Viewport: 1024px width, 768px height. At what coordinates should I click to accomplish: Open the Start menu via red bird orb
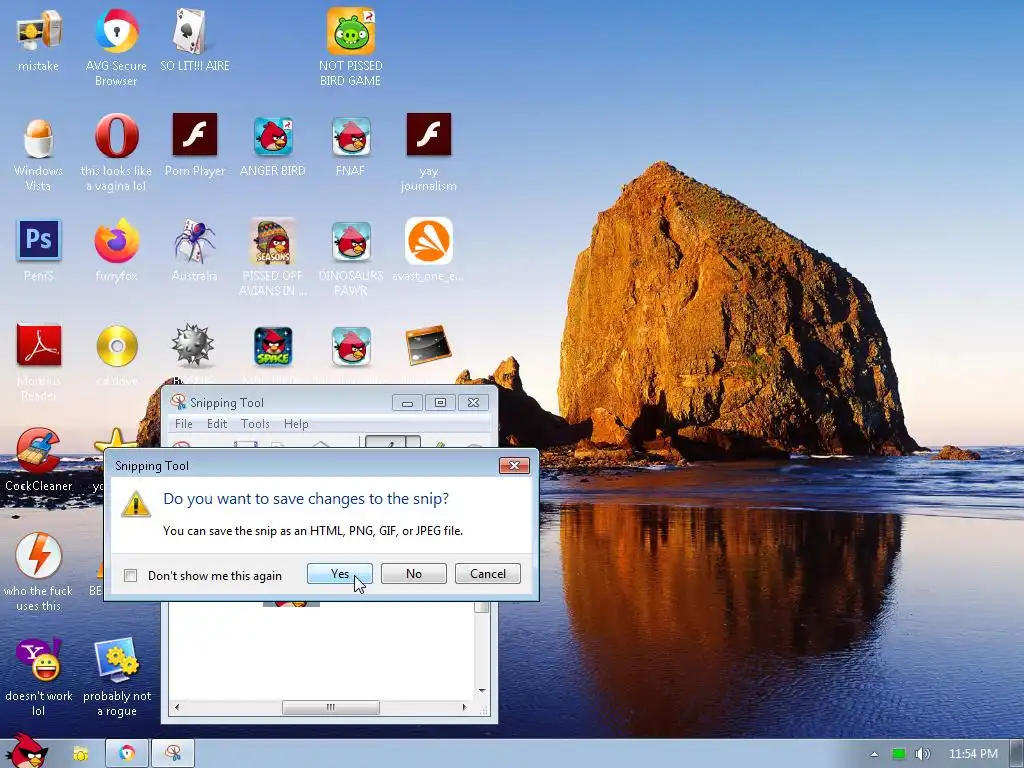coord(26,752)
